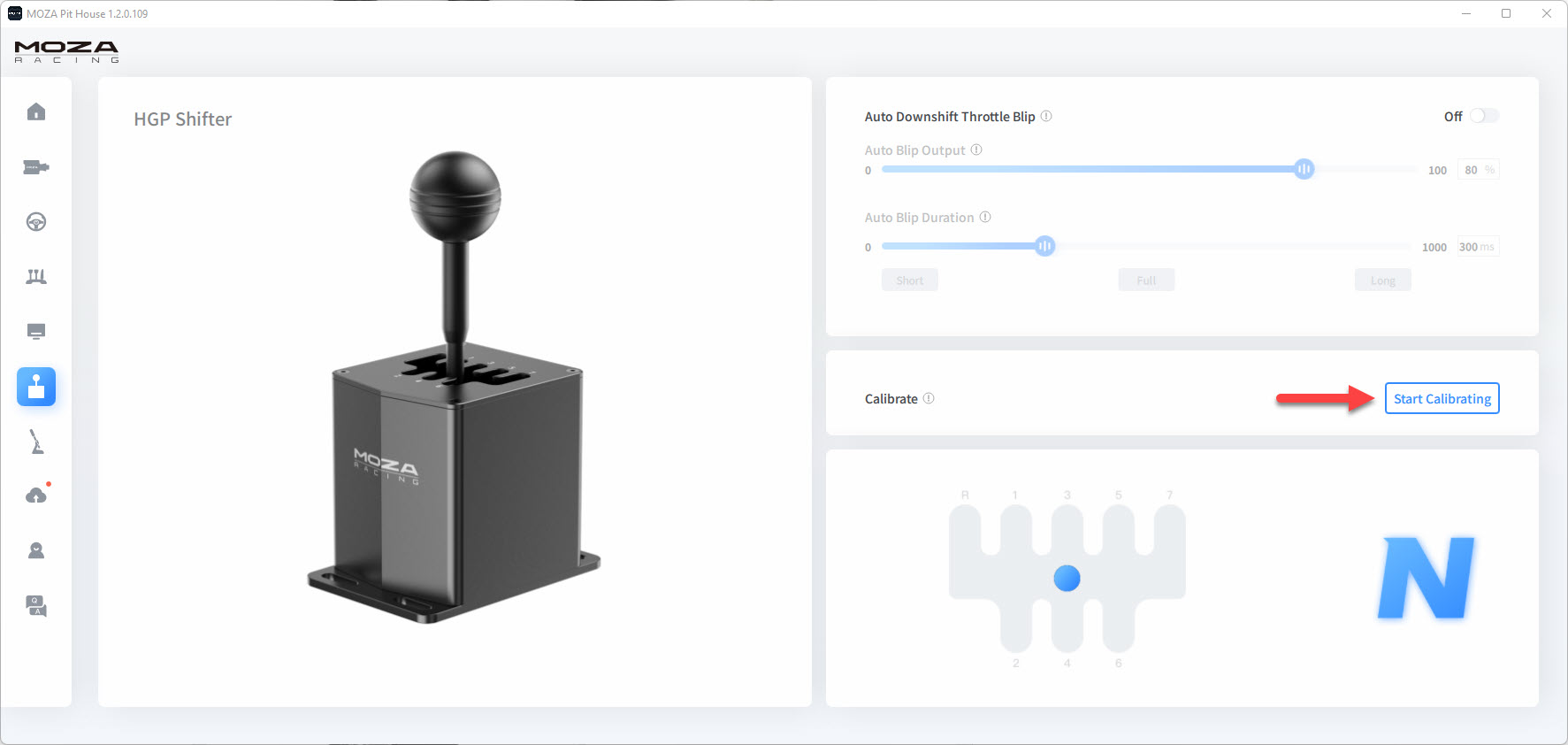1568x745 pixels.
Task: Open the dash display icon in the sidebar
Action: (36, 332)
